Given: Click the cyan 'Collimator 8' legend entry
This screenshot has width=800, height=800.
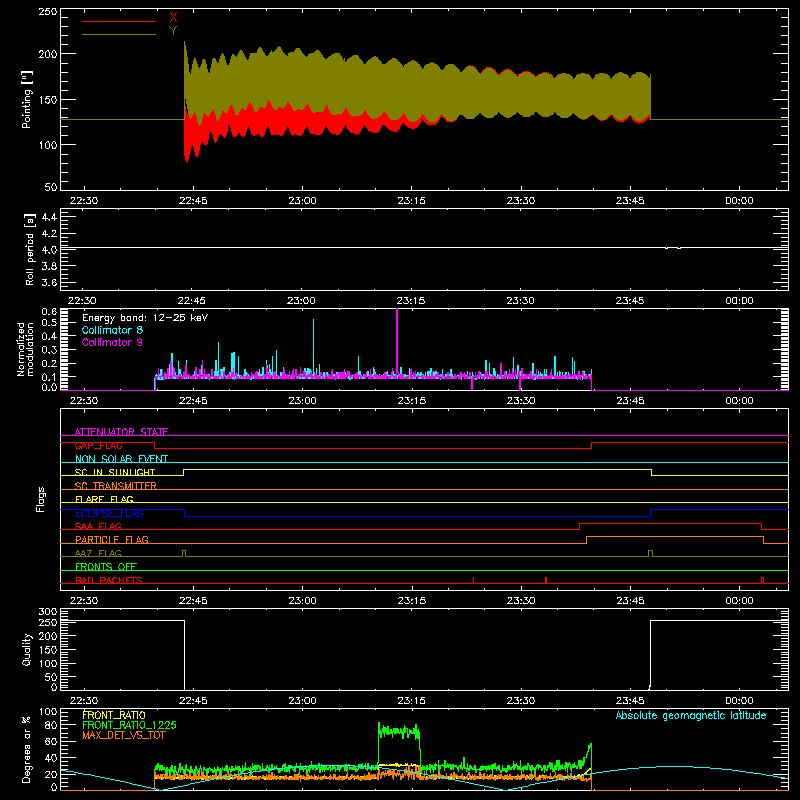Looking at the screenshot, I should tap(112, 330).
